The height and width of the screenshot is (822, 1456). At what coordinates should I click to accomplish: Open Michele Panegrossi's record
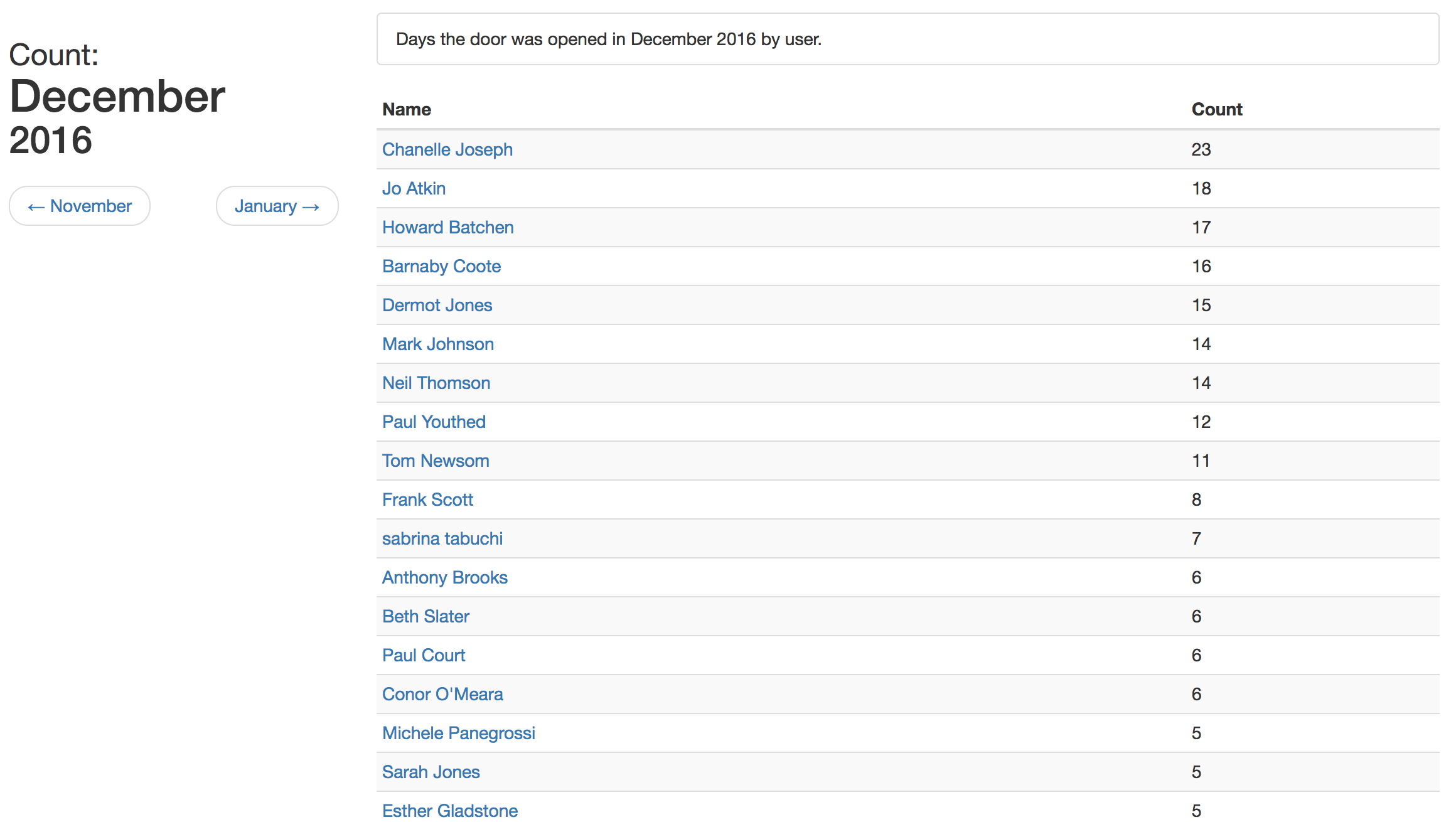pyautogui.click(x=459, y=733)
